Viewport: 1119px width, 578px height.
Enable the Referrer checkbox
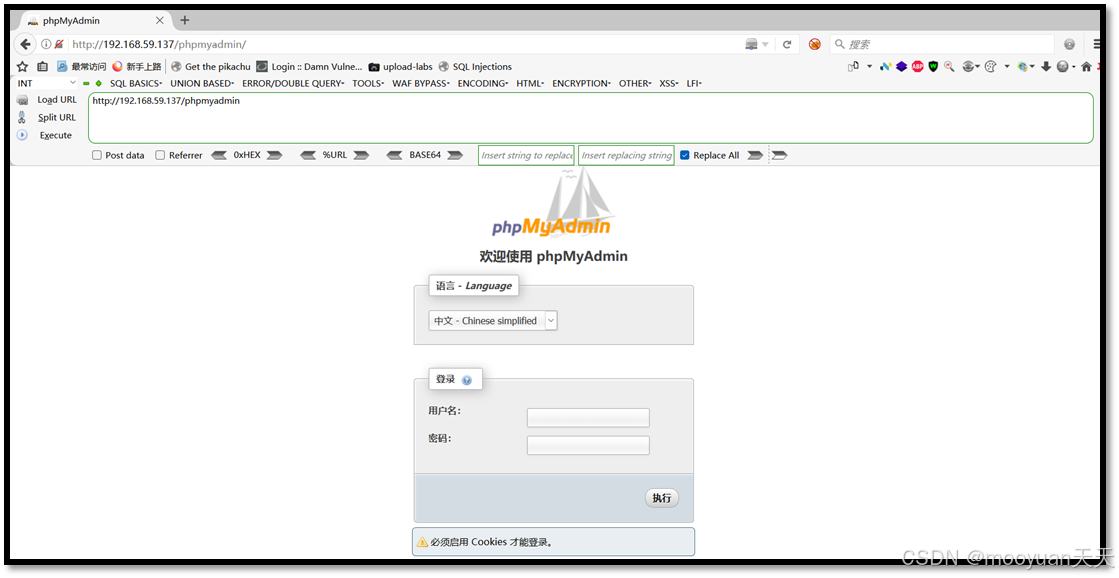(160, 155)
